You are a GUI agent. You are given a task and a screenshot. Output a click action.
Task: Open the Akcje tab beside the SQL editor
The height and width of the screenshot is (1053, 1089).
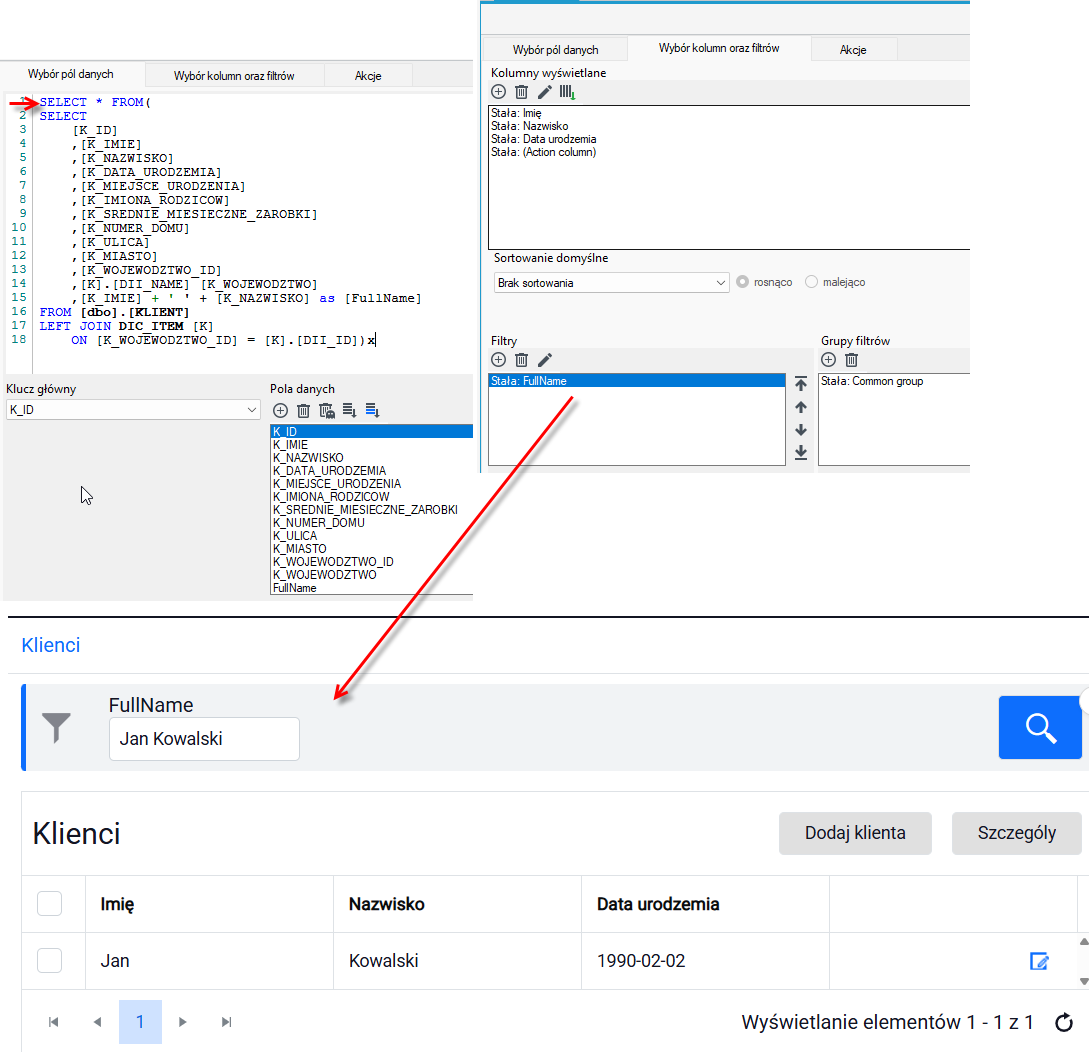tap(368, 76)
